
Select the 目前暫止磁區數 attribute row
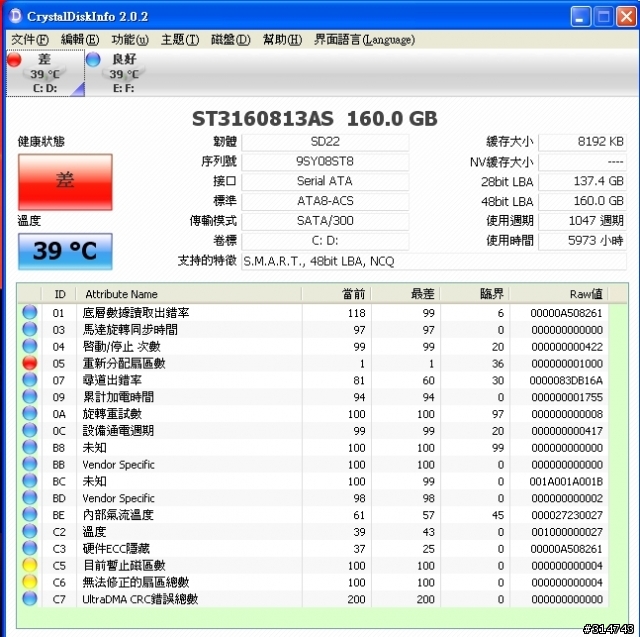click(313, 566)
